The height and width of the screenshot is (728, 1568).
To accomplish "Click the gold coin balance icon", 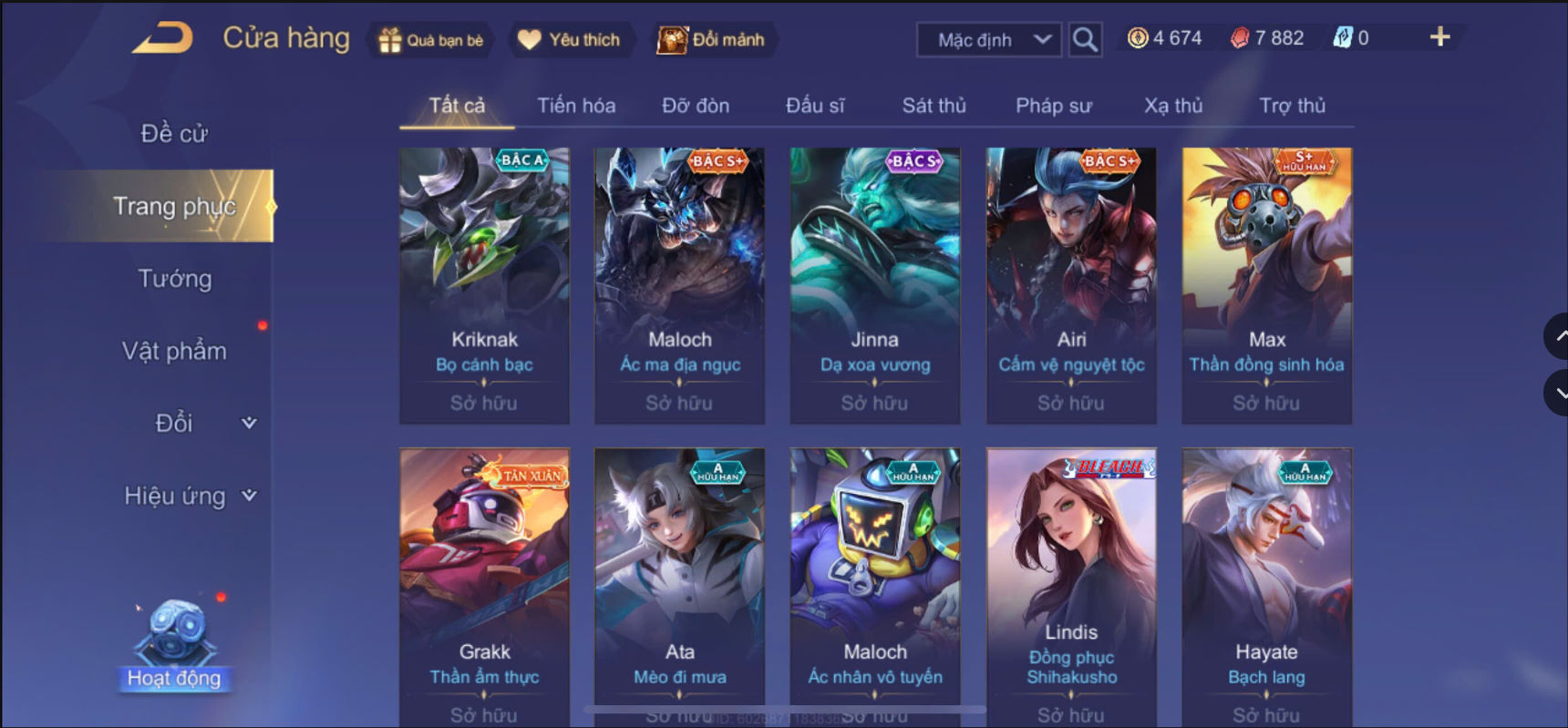I will click(1138, 38).
